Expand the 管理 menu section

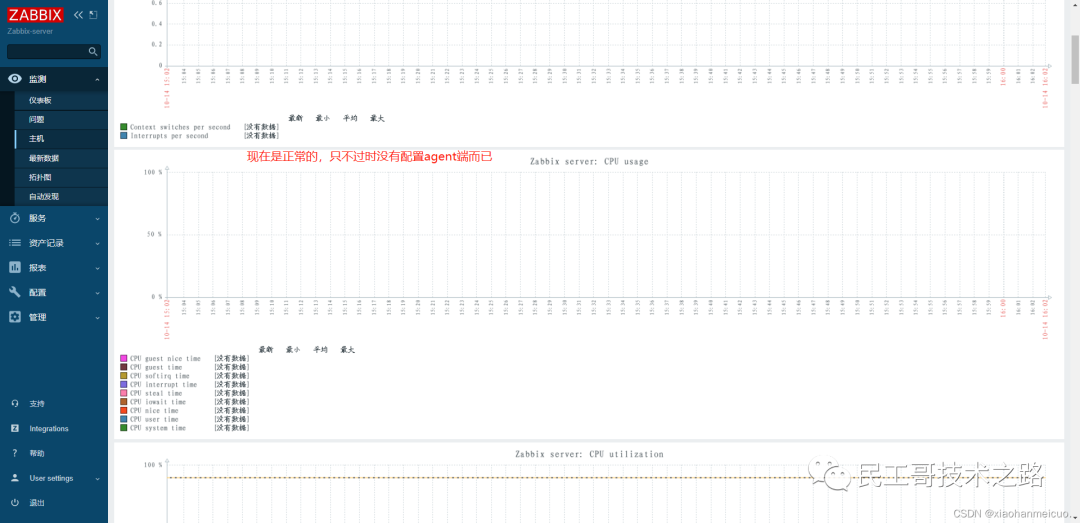pyautogui.click(x=97, y=318)
